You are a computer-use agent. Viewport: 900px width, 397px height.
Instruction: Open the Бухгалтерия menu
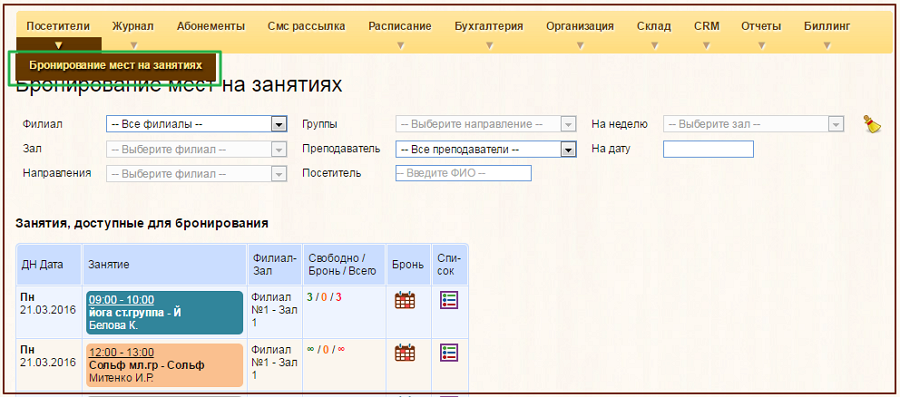pyautogui.click(x=488, y=26)
